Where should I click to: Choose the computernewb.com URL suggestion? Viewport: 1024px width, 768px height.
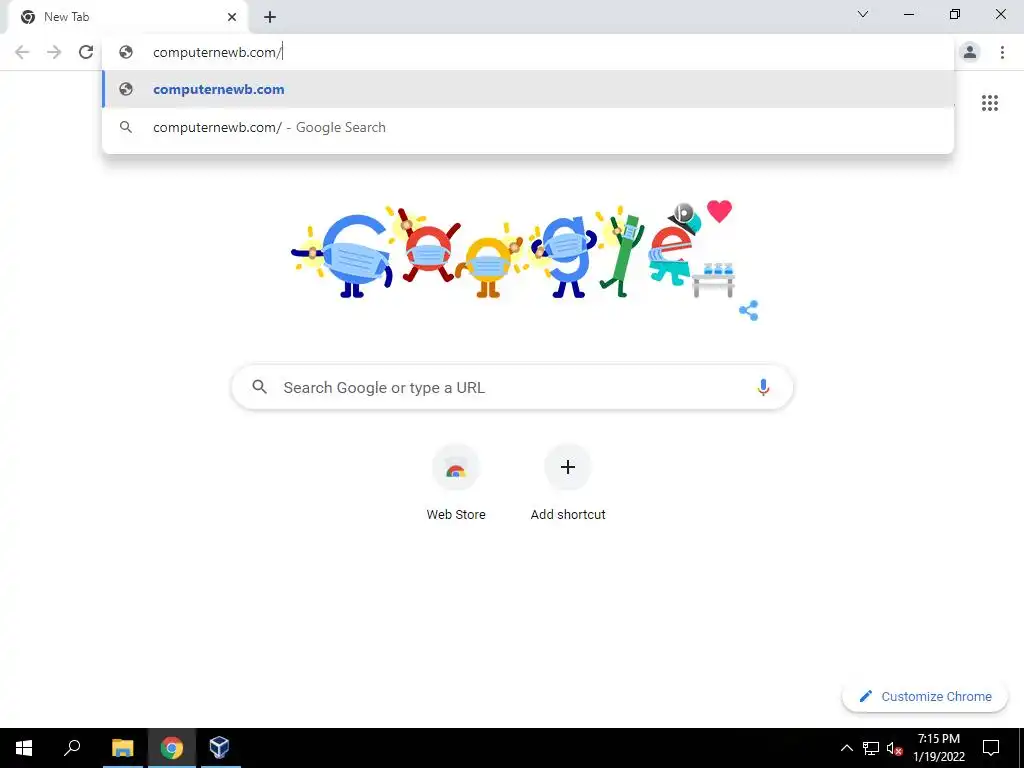[x=528, y=89]
